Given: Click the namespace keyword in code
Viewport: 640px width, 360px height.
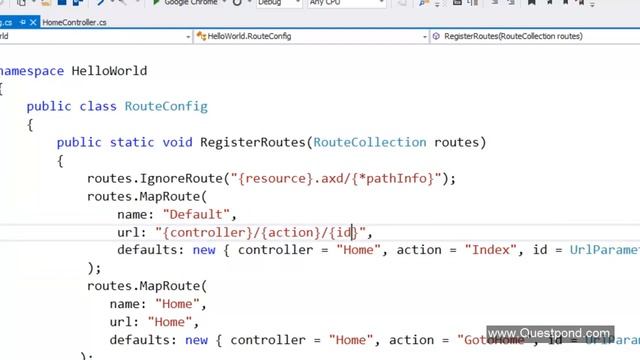Looking at the screenshot, I should 31,71.
